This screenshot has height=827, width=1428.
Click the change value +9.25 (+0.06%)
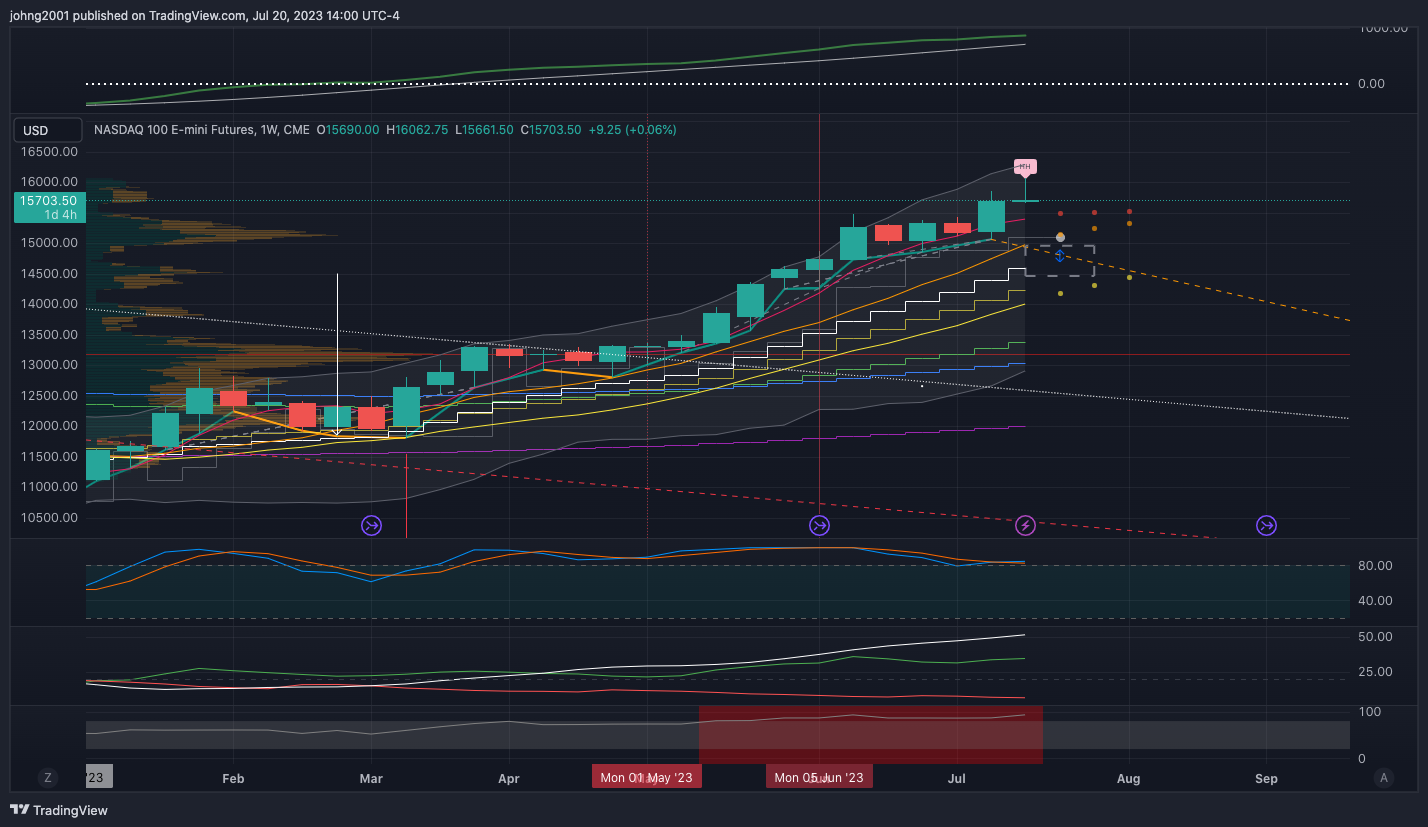(x=632, y=130)
